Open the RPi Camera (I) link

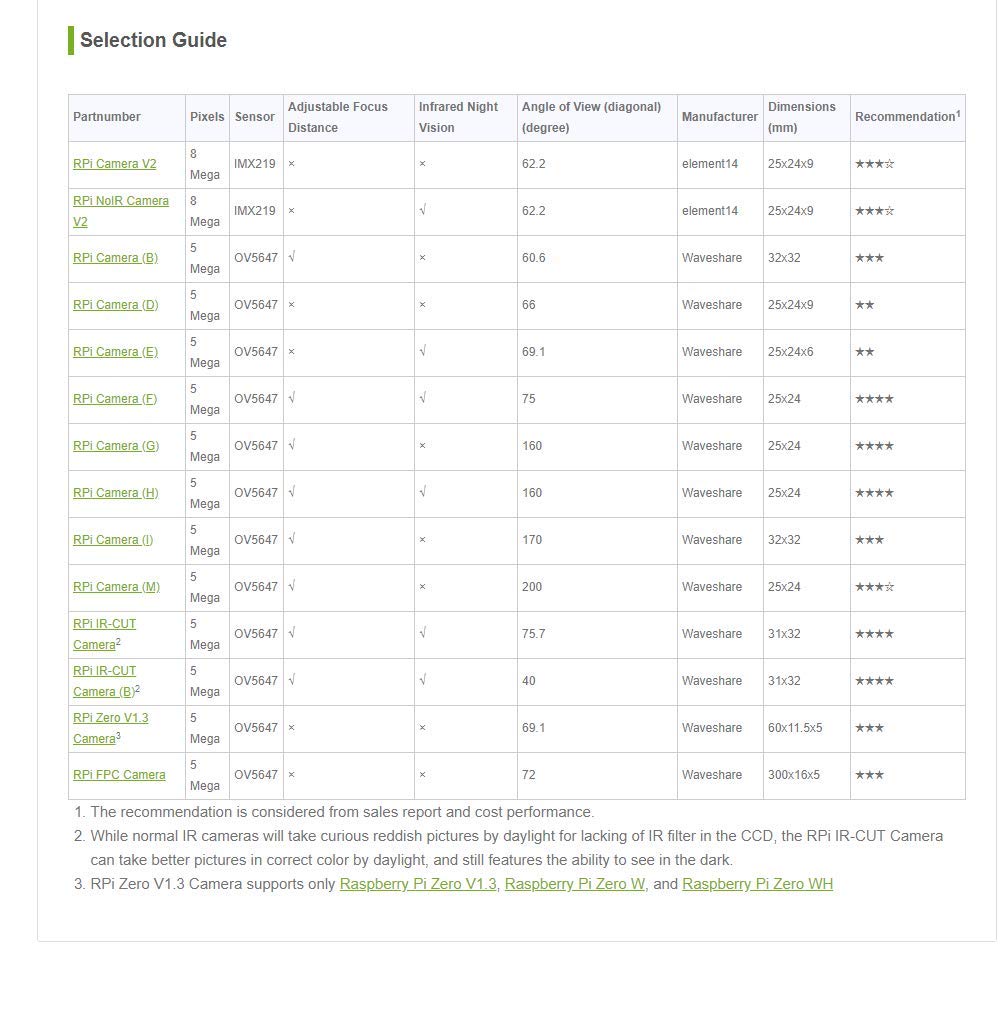coord(113,540)
